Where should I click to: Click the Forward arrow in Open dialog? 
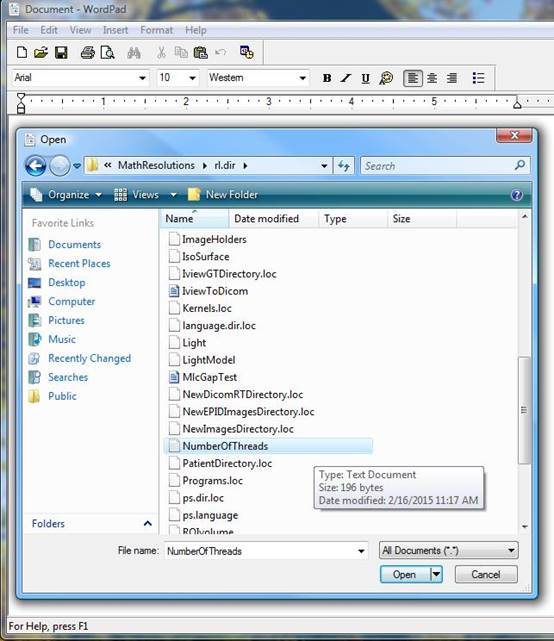[x=60, y=166]
